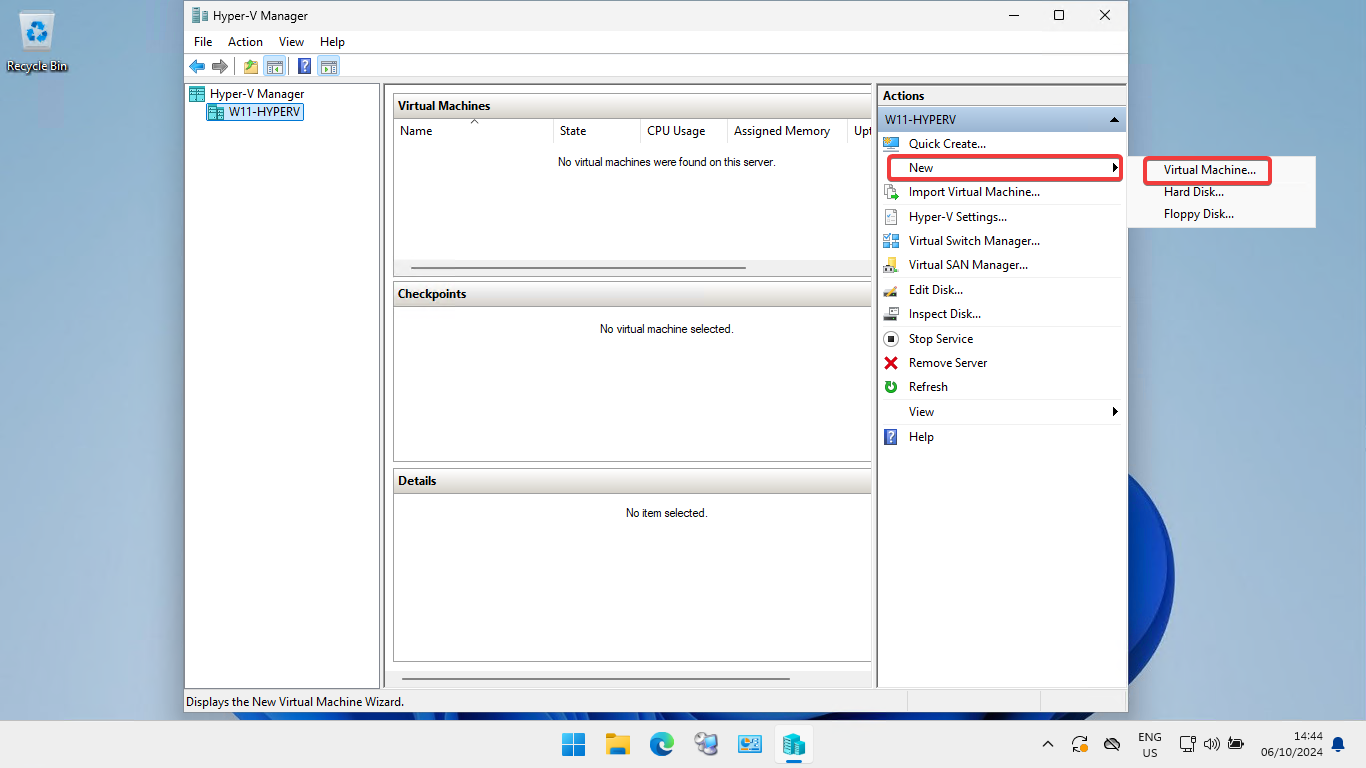The height and width of the screenshot is (768, 1366).
Task: Expand the New submenu arrow in Actions
Action: (x=1115, y=168)
